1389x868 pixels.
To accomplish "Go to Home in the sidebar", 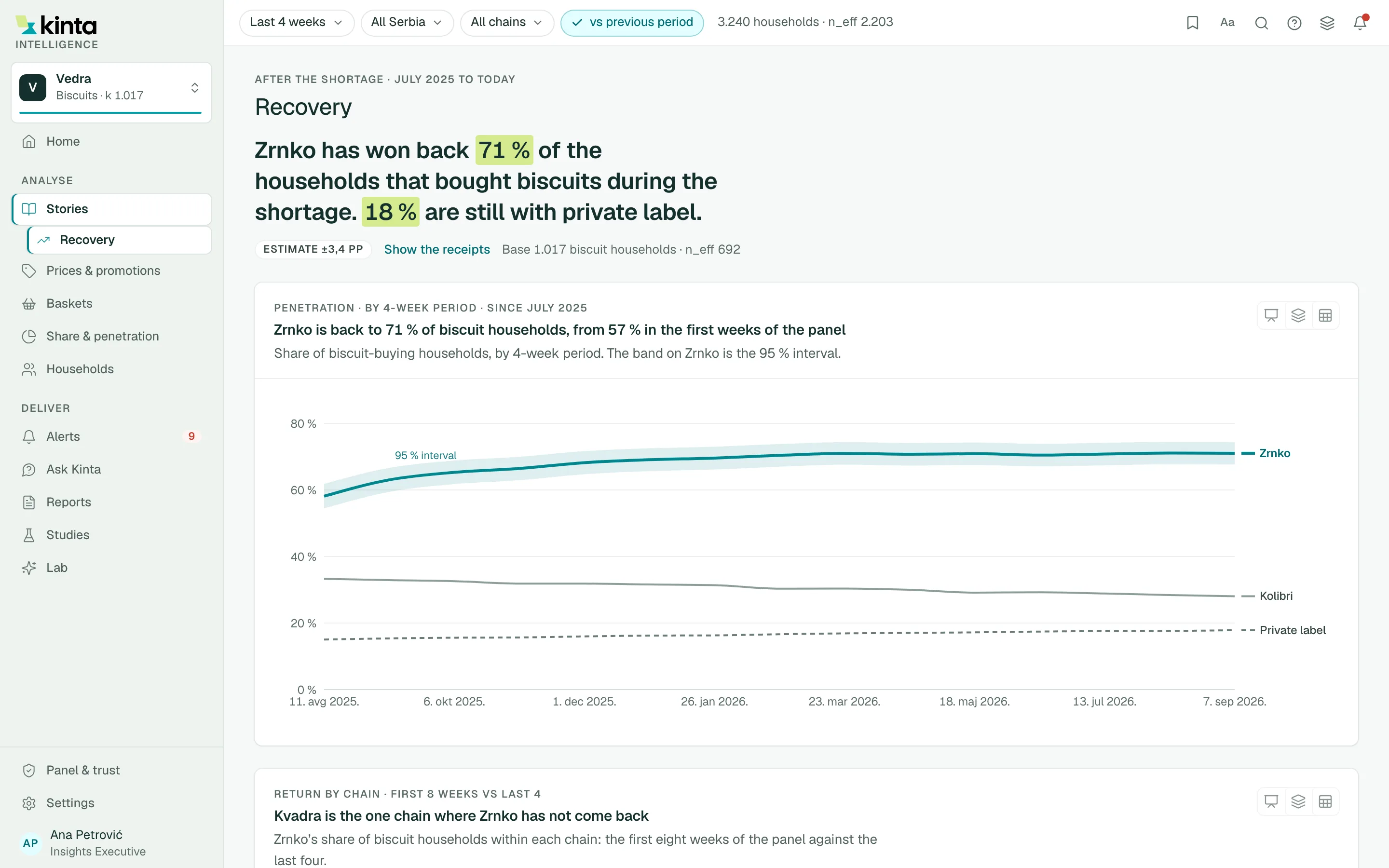I will pos(111,142).
